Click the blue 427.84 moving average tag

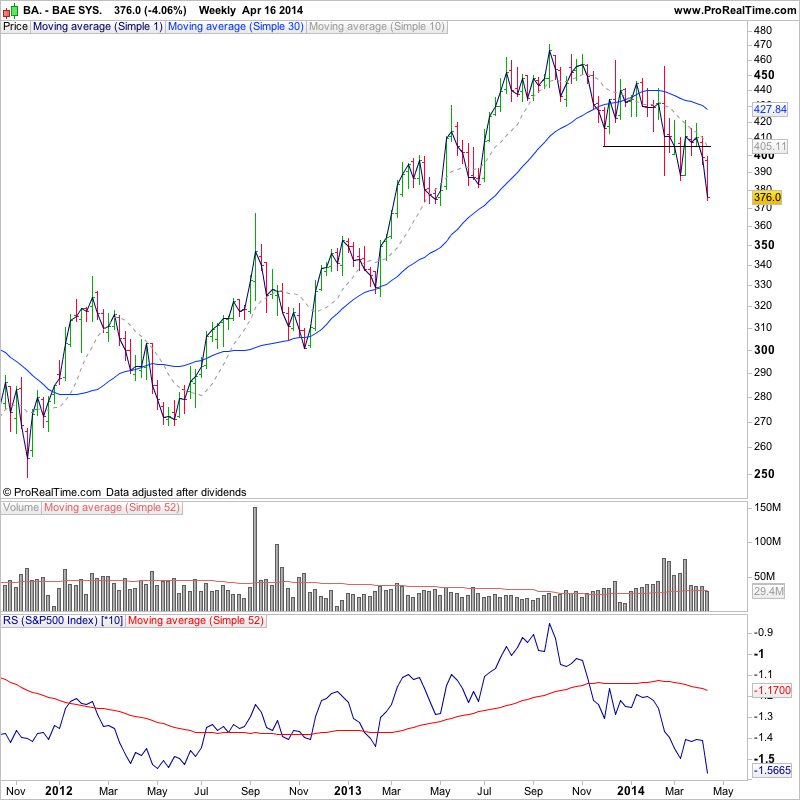click(770, 109)
